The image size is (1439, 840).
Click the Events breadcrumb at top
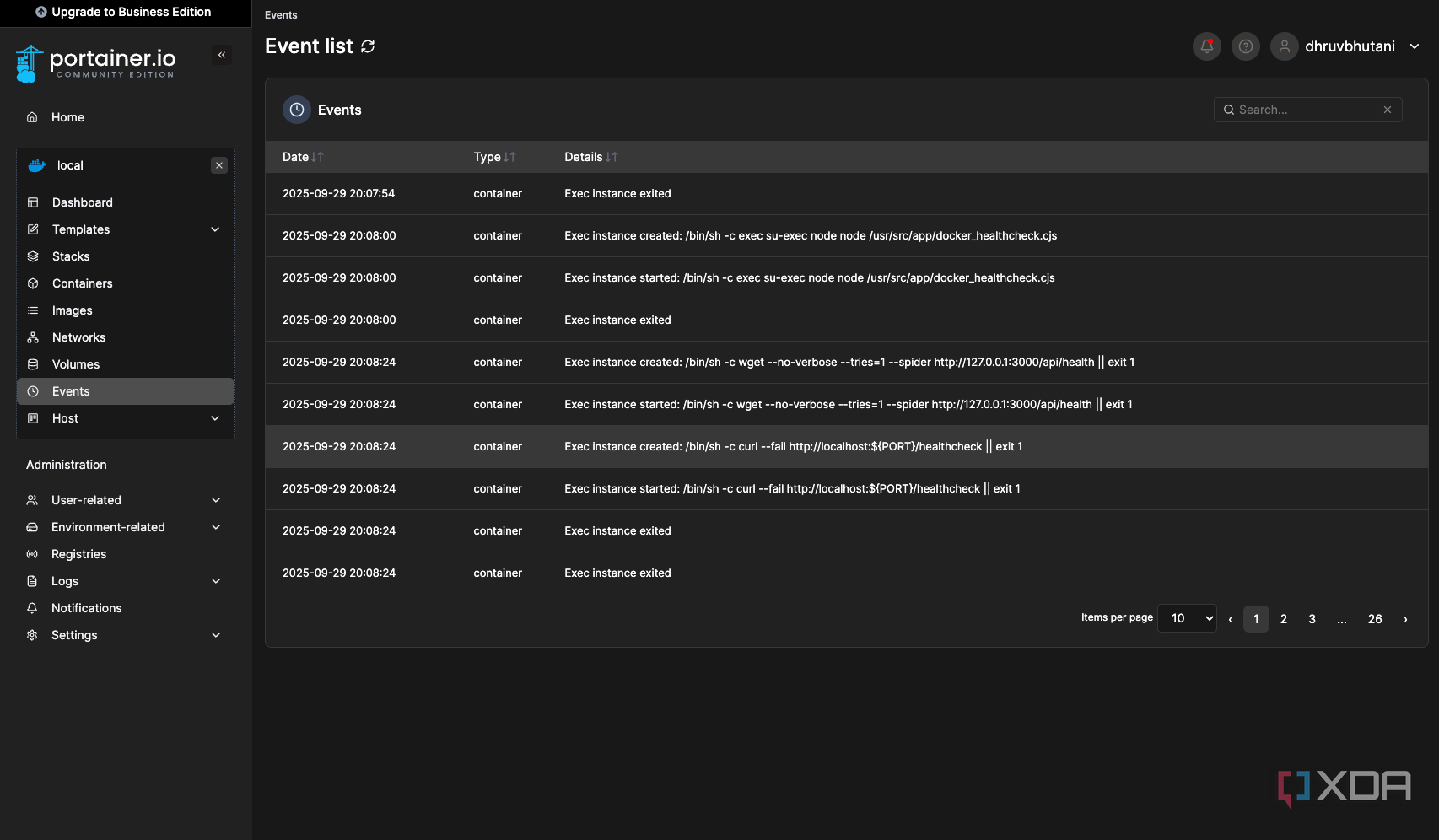(x=281, y=15)
